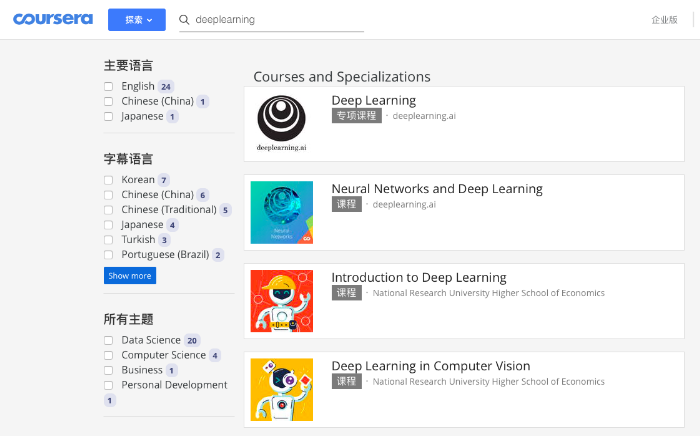Viewport: 700px width, 436px height.
Task: Open the Neural Networks course thumbnail
Action: click(282, 212)
